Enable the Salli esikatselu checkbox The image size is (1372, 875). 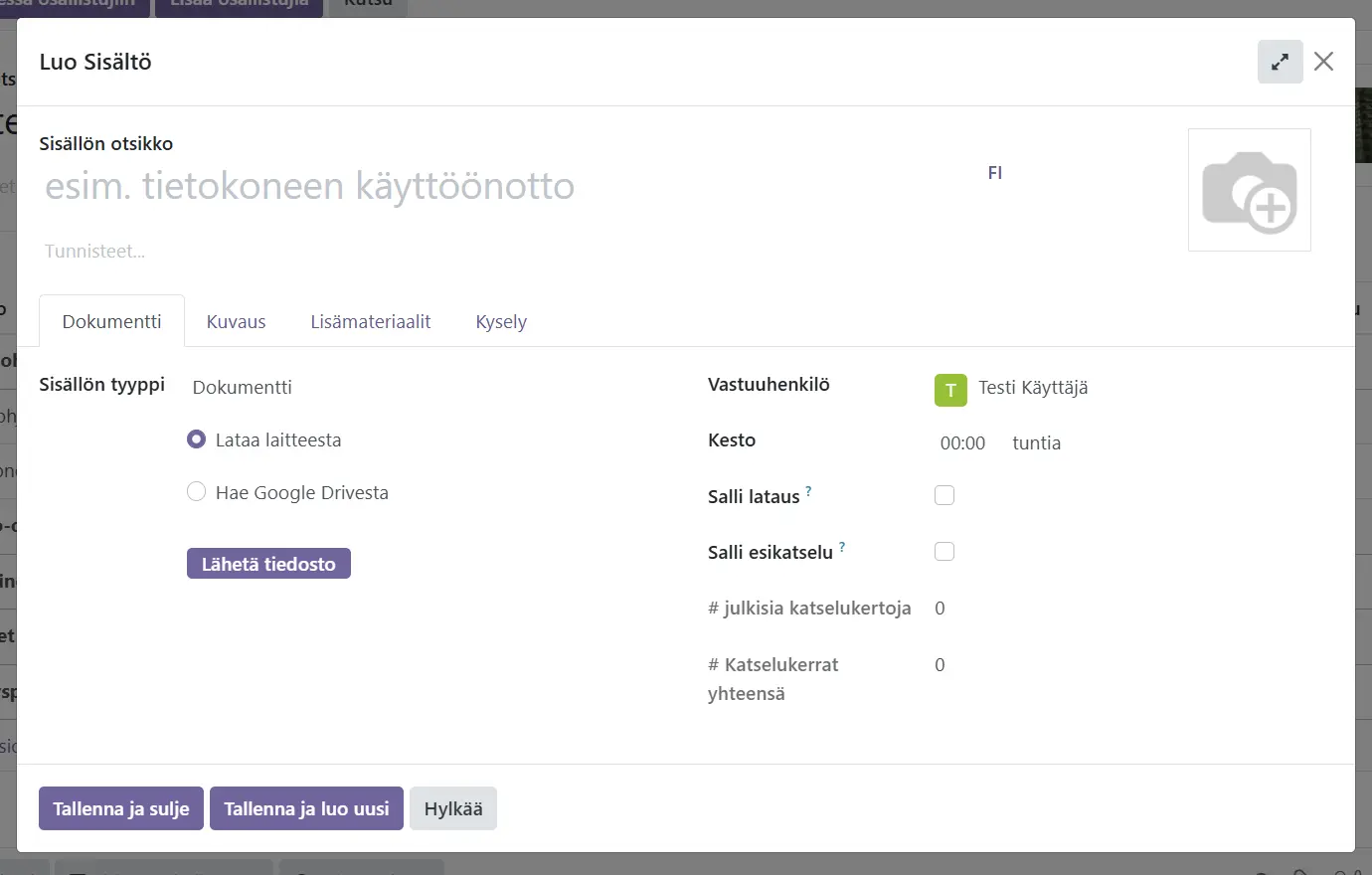click(x=944, y=552)
